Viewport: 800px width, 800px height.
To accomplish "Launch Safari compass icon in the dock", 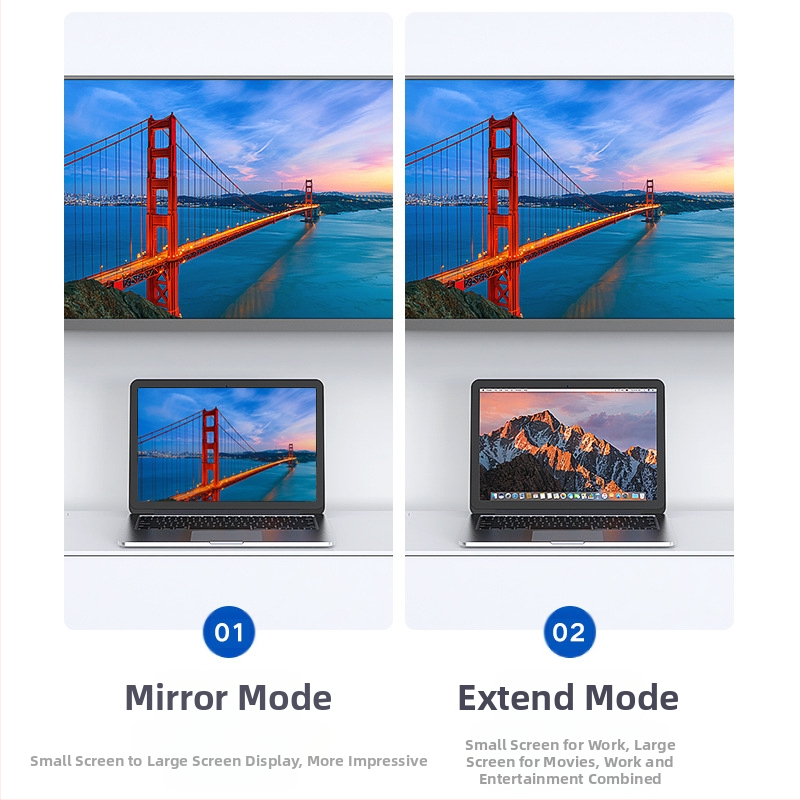I will coord(515,496).
